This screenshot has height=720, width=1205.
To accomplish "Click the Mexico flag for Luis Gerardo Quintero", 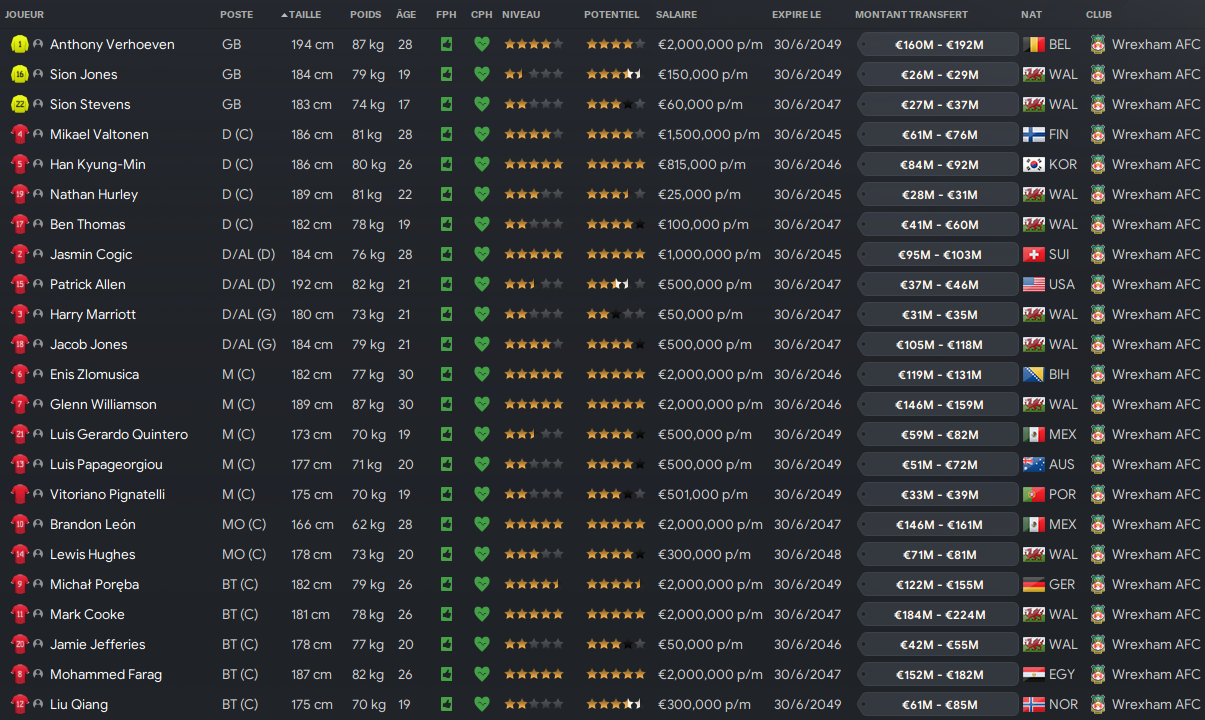I will coord(1034,434).
